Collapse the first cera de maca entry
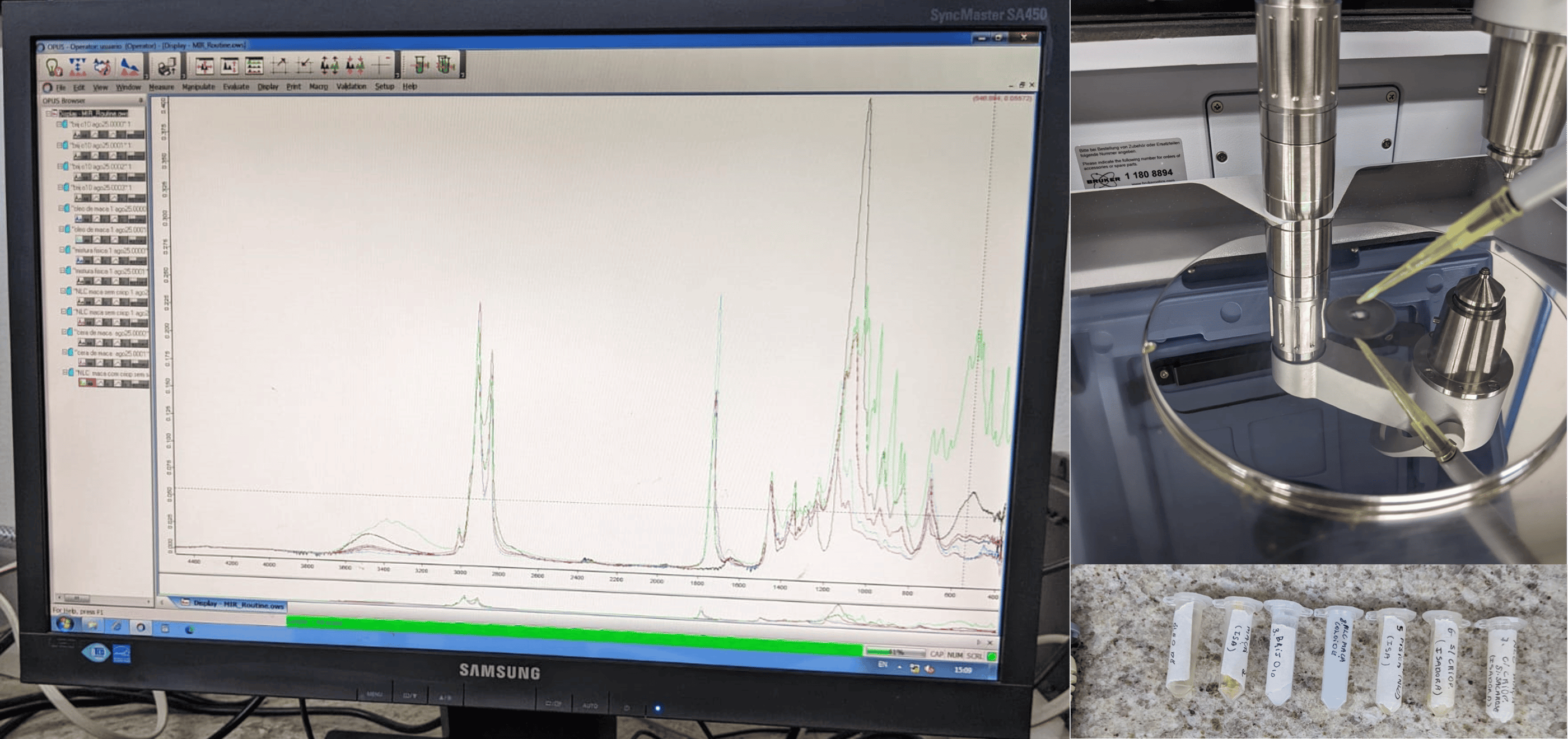1568x739 pixels. 63,333
